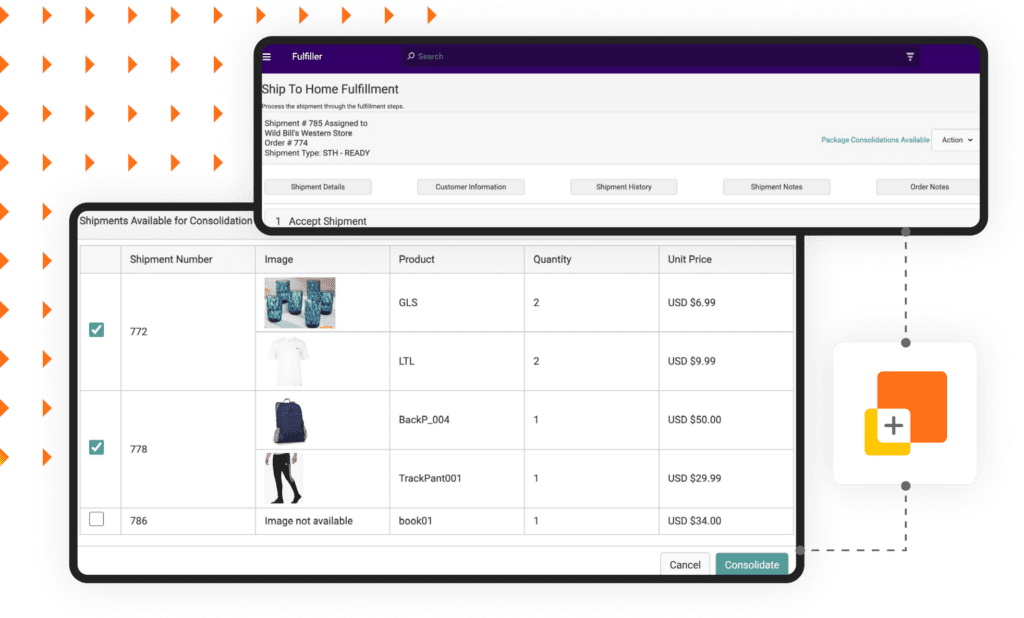Click the orange consolidation plus icon
This screenshot has height=618, width=1024.
904,414
